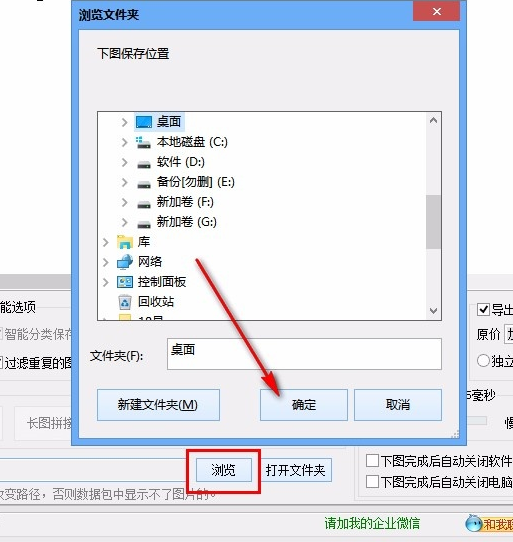Image resolution: width=513 pixels, height=542 pixels.
Task: Expand the 新加卷 (F:) tree node
Action: click(124, 202)
